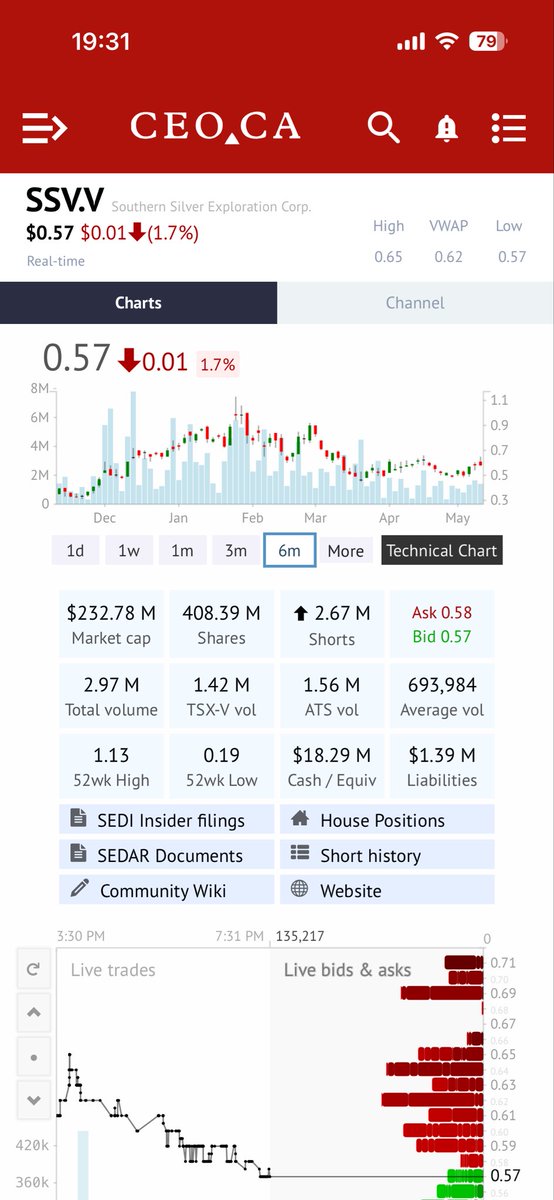
Task: Tap the 19:31 clock in status bar
Action: coord(101,42)
